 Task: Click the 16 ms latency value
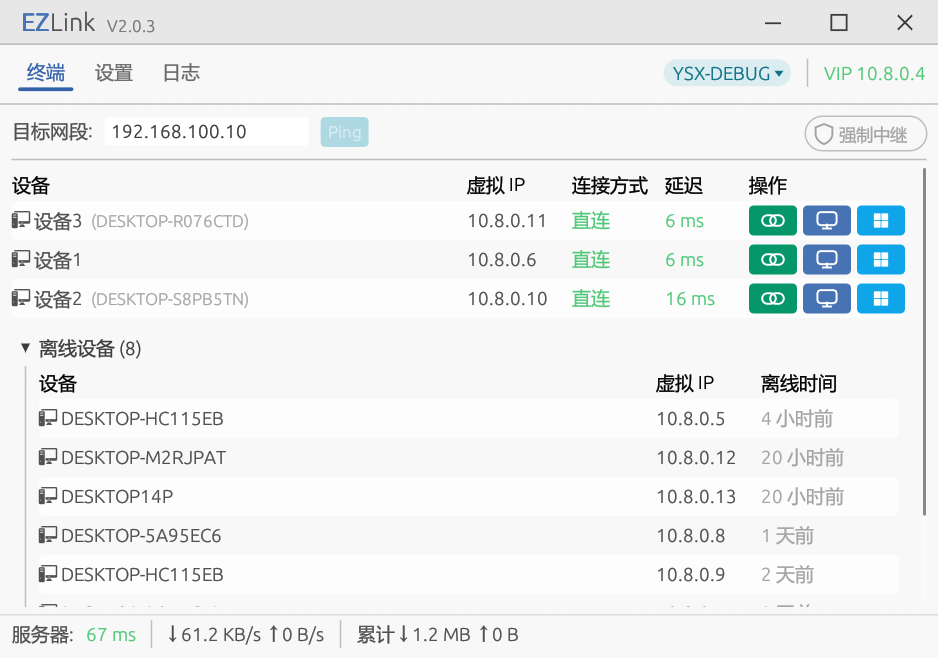(x=690, y=299)
